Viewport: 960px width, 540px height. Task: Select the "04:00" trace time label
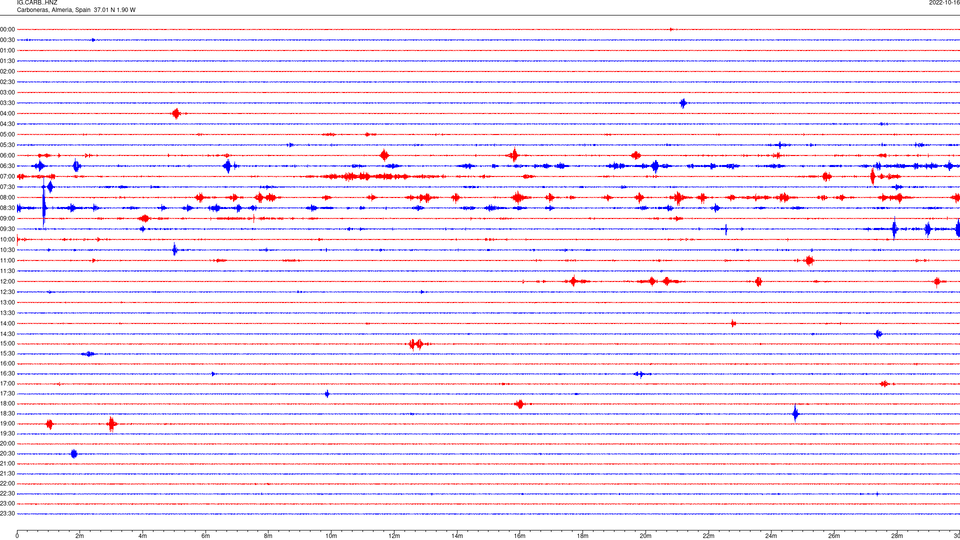tap(7, 113)
